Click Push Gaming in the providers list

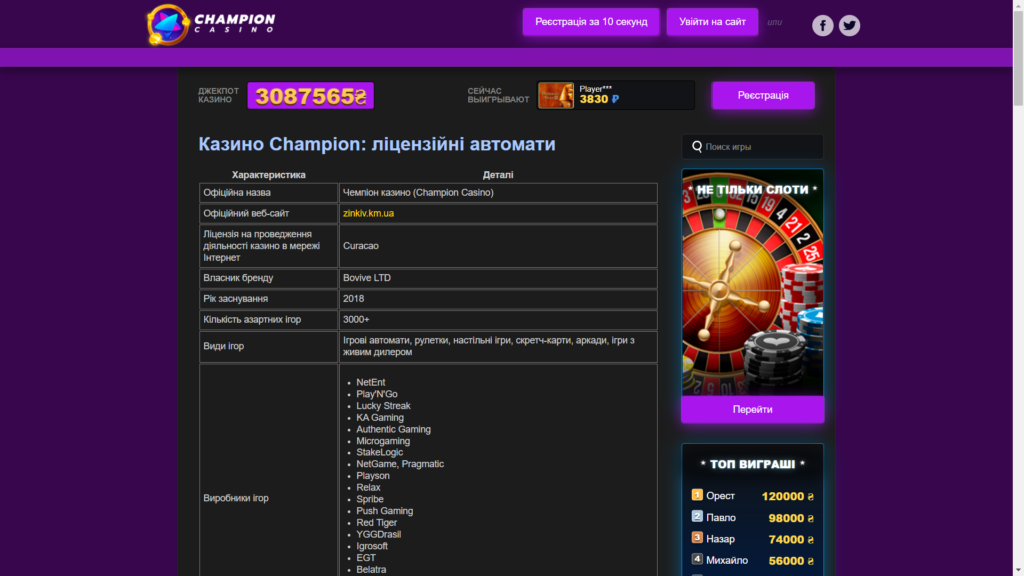tap(385, 511)
